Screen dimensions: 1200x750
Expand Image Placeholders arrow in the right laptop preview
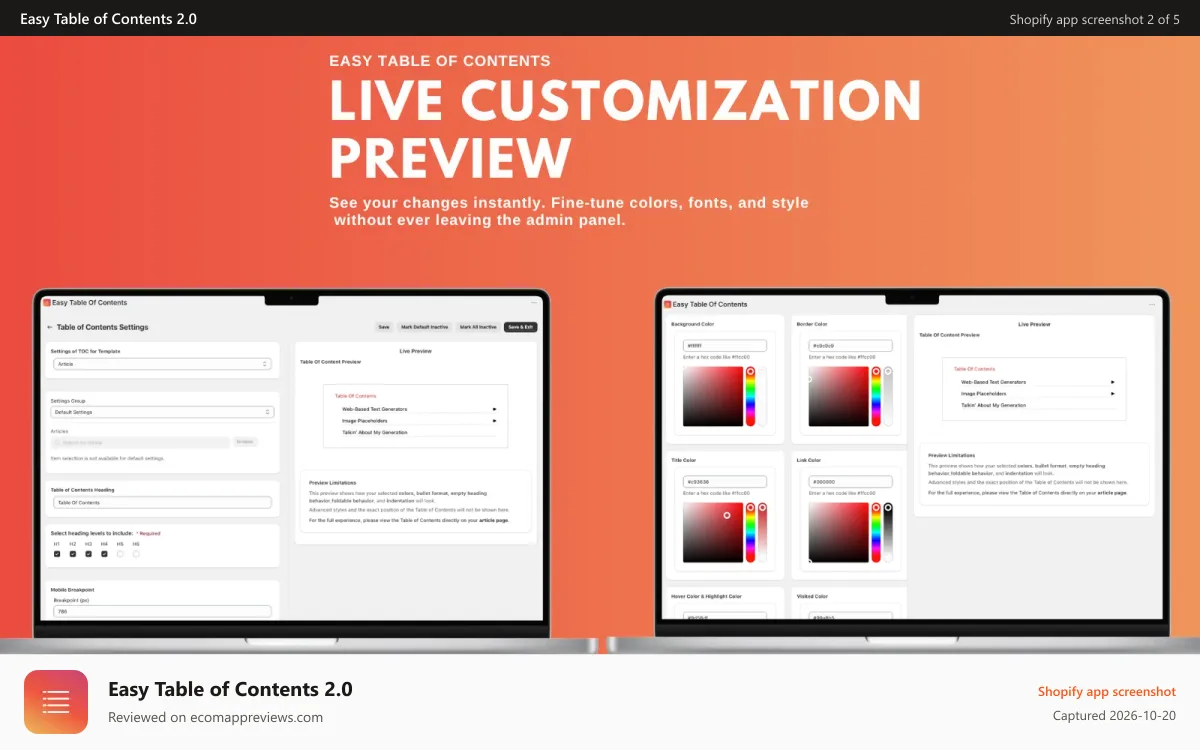pyautogui.click(x=1113, y=394)
